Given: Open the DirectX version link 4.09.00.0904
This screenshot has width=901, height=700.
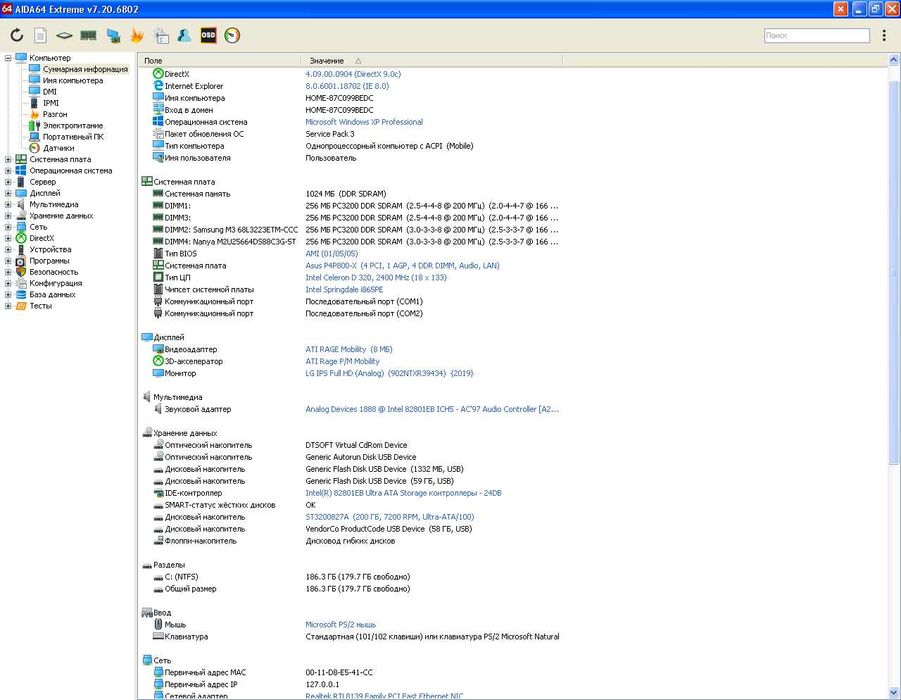Looking at the screenshot, I should tap(353, 74).
